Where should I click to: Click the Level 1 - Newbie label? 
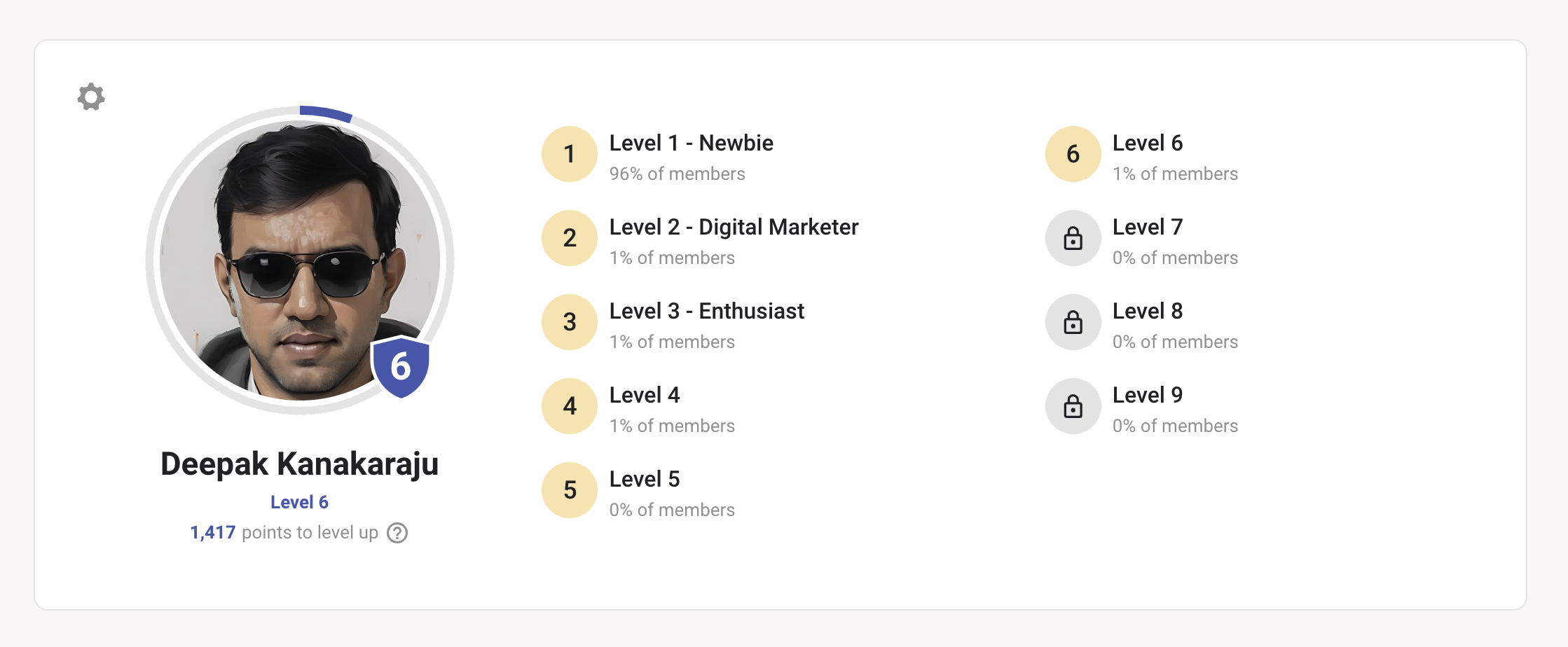[x=691, y=143]
